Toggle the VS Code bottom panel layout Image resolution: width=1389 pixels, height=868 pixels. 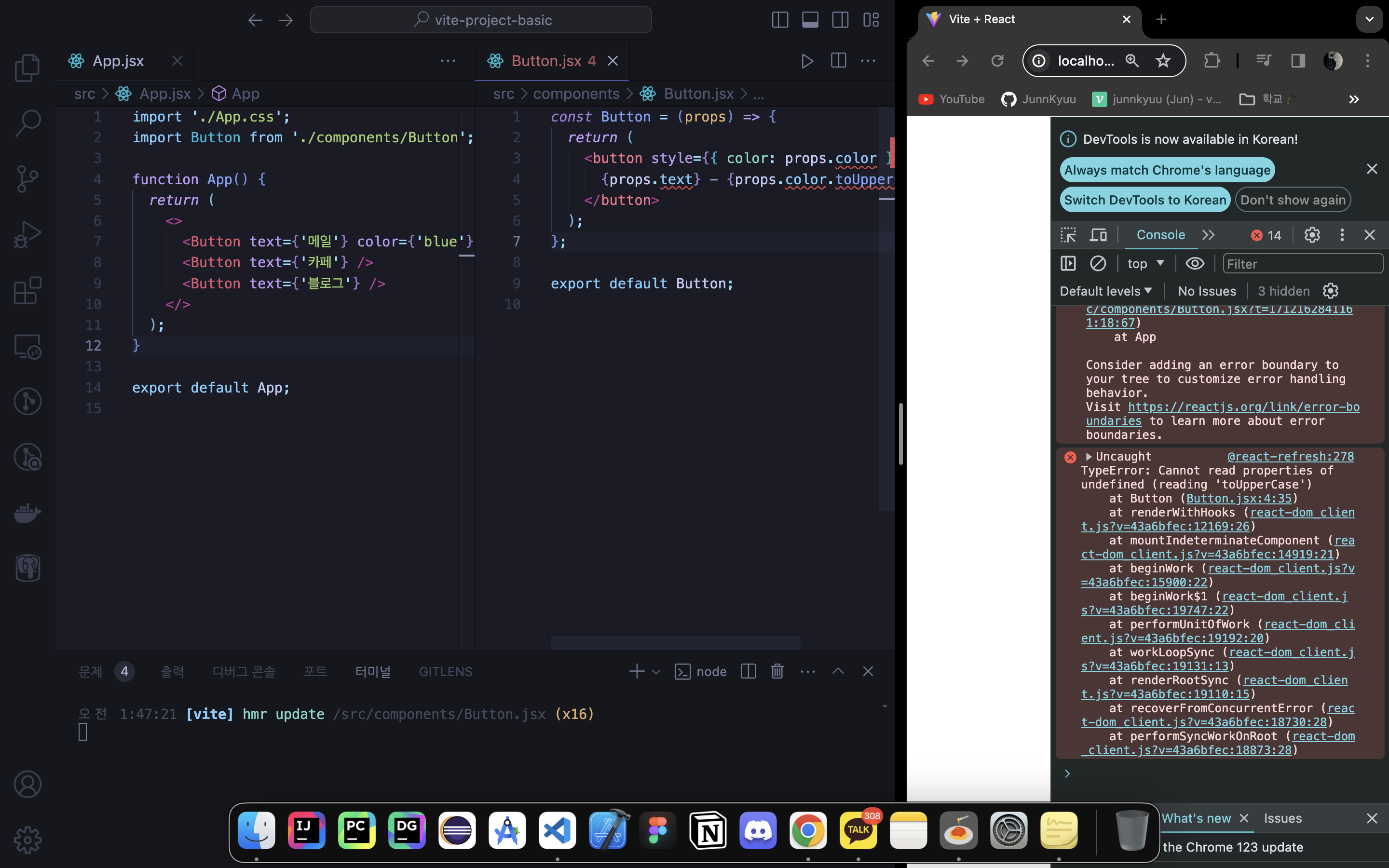point(810,20)
